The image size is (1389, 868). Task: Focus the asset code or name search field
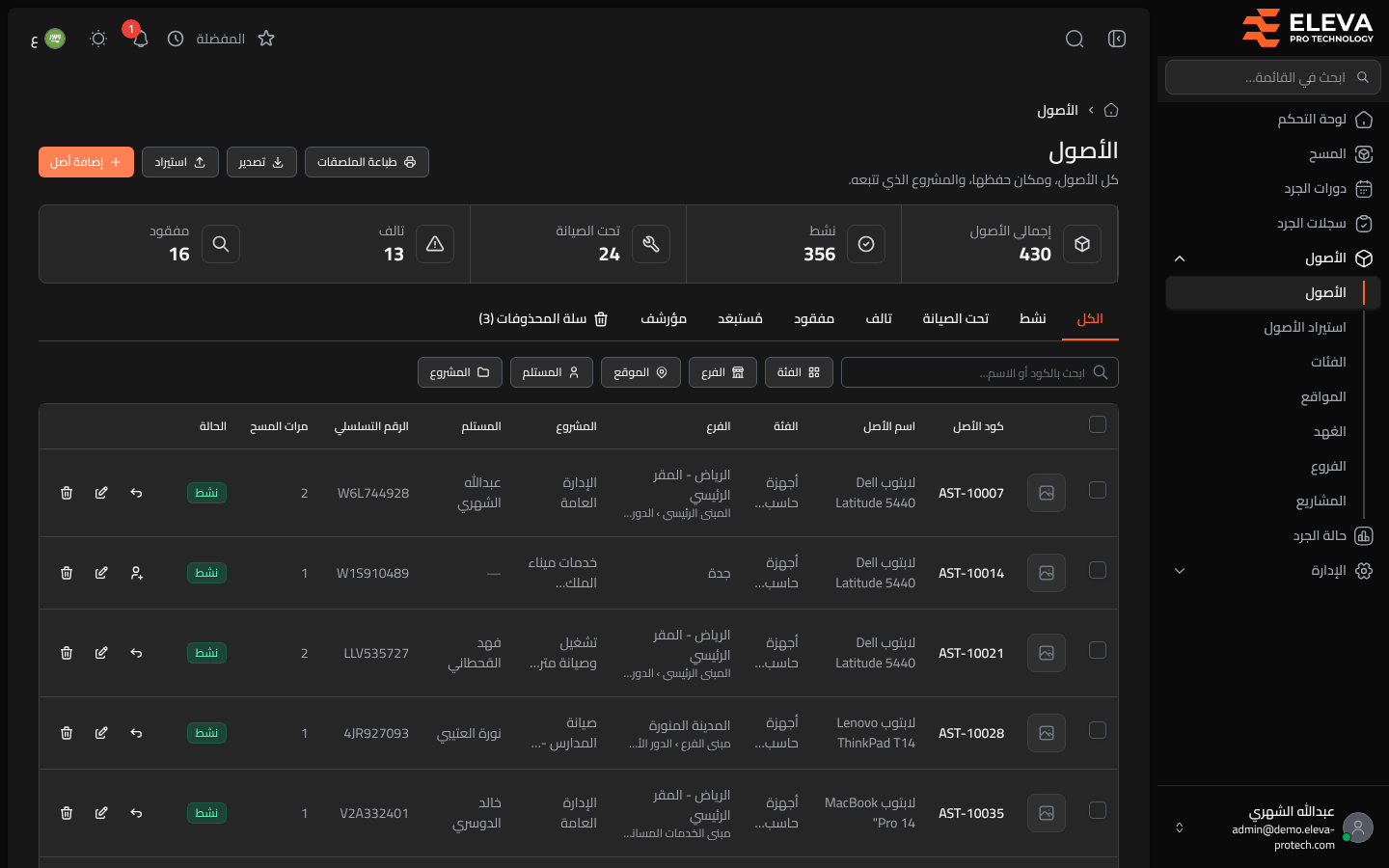tap(980, 372)
